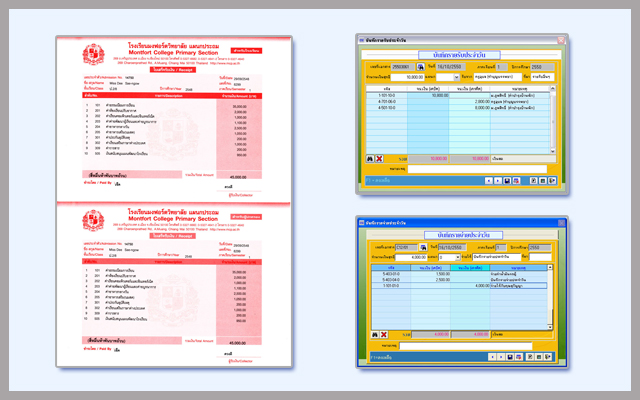Click the highlighted credit column header in รายจ่าย grid

(470, 268)
